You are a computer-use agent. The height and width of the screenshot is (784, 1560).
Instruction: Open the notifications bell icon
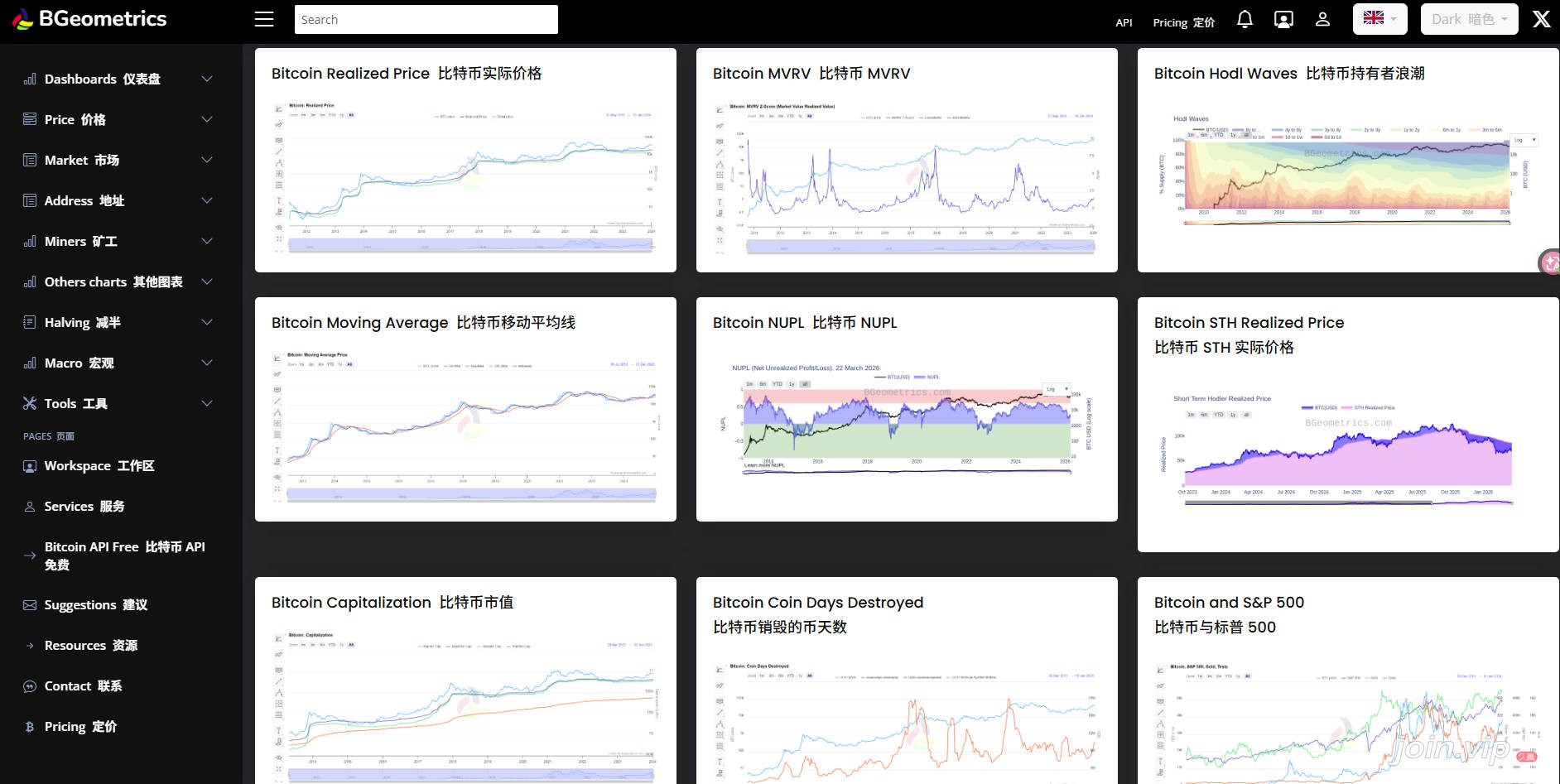click(x=1245, y=19)
